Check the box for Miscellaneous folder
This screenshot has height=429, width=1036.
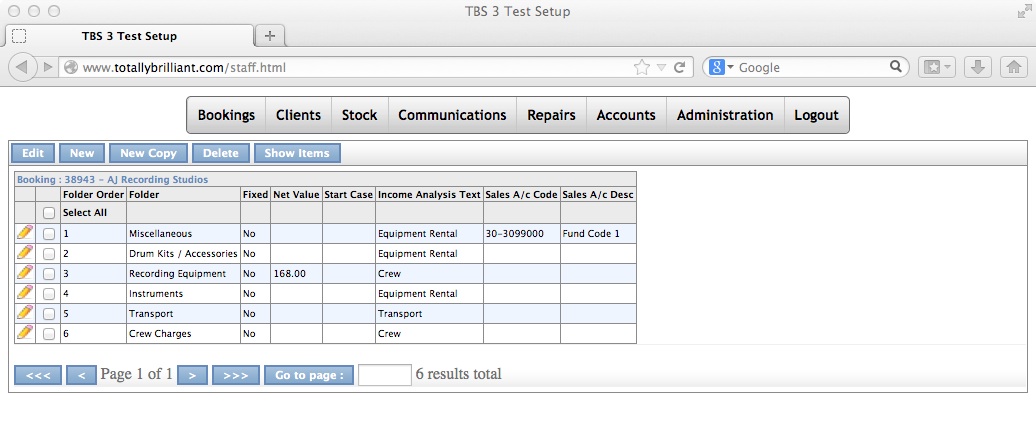coord(49,233)
